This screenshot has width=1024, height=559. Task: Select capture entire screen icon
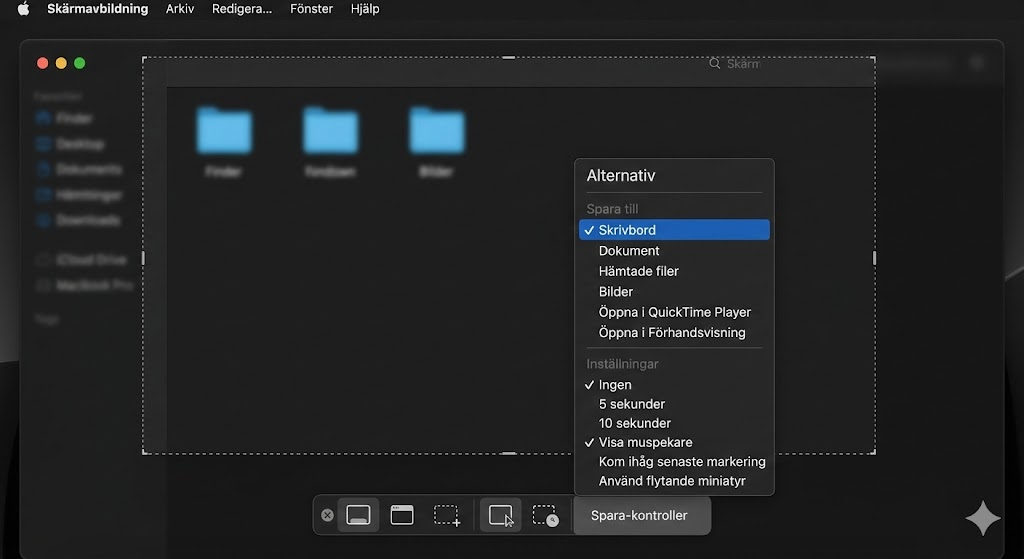[358, 515]
